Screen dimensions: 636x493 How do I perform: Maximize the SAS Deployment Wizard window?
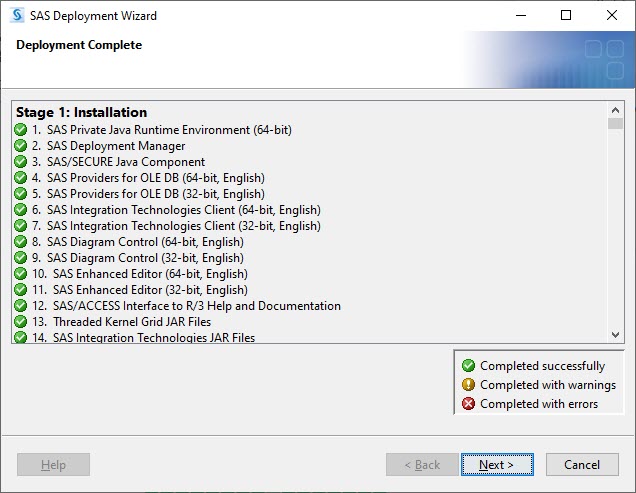pos(566,15)
